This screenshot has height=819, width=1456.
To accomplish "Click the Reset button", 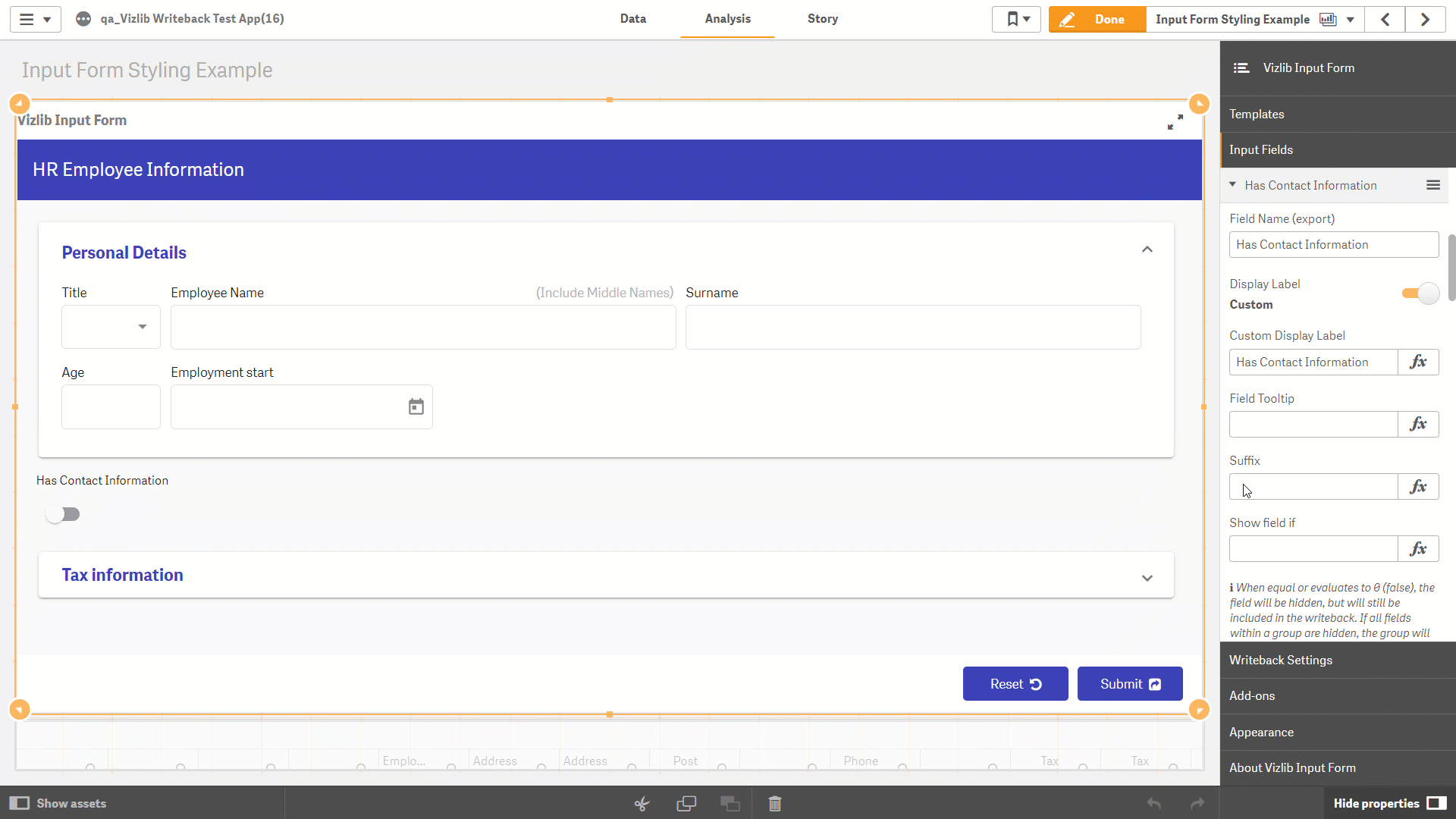I will 1015,684.
